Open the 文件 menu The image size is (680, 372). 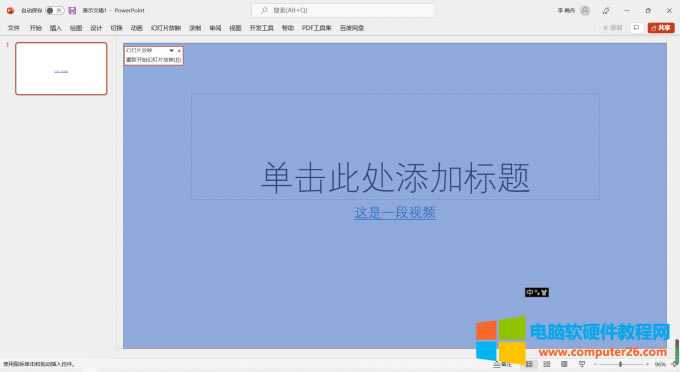(14, 28)
